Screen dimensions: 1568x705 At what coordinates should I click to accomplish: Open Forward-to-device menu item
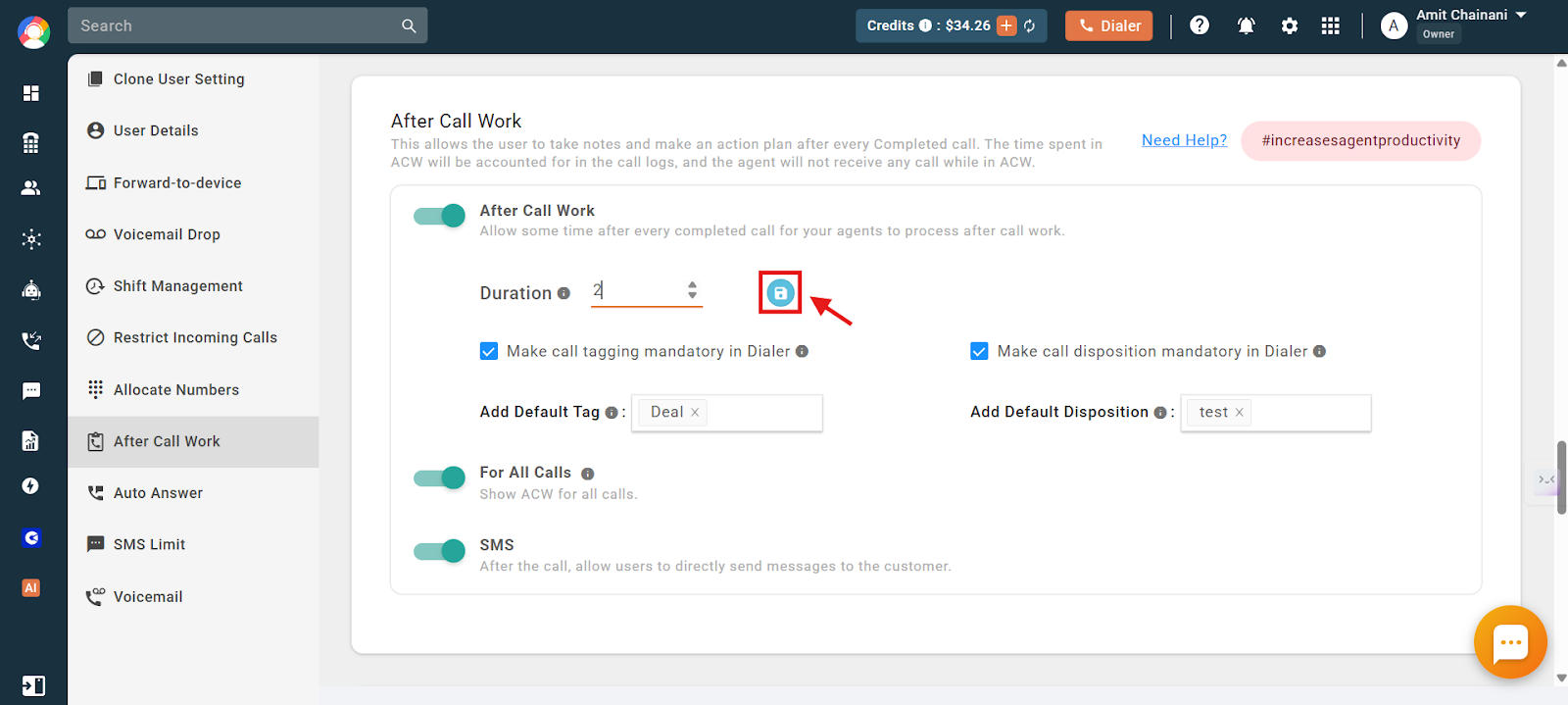tap(193, 182)
